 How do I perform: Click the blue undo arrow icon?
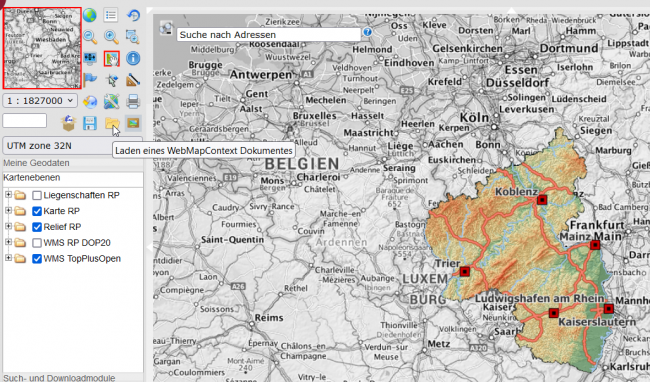[133, 15]
